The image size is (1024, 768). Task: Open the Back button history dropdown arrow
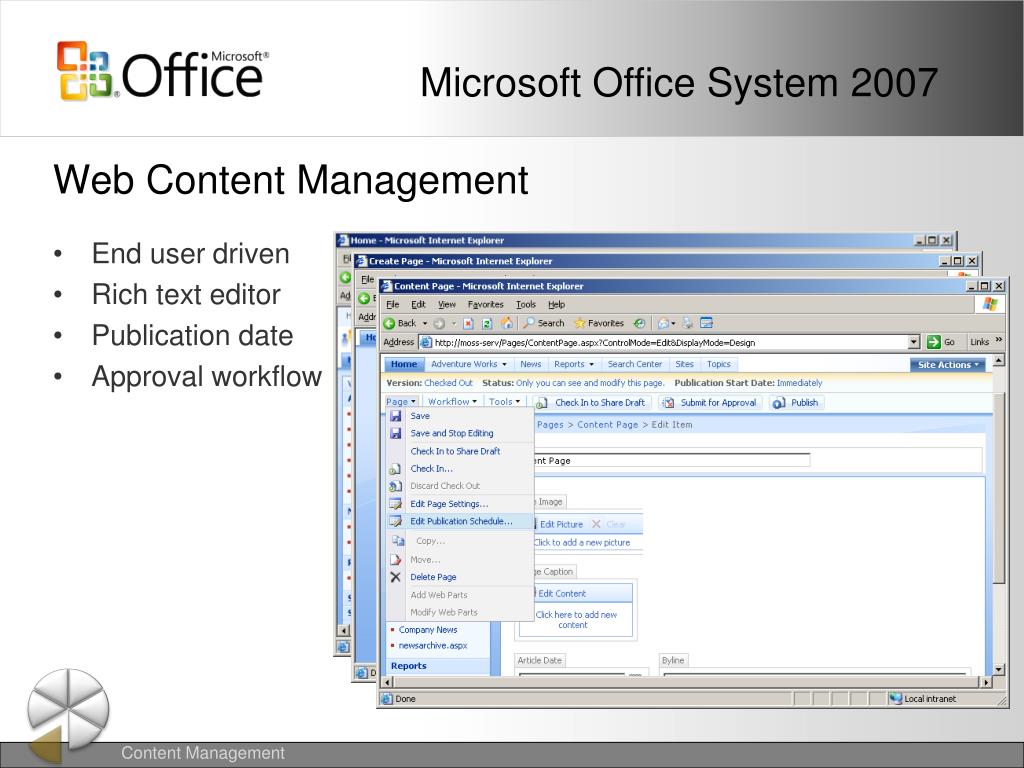pyautogui.click(x=424, y=323)
